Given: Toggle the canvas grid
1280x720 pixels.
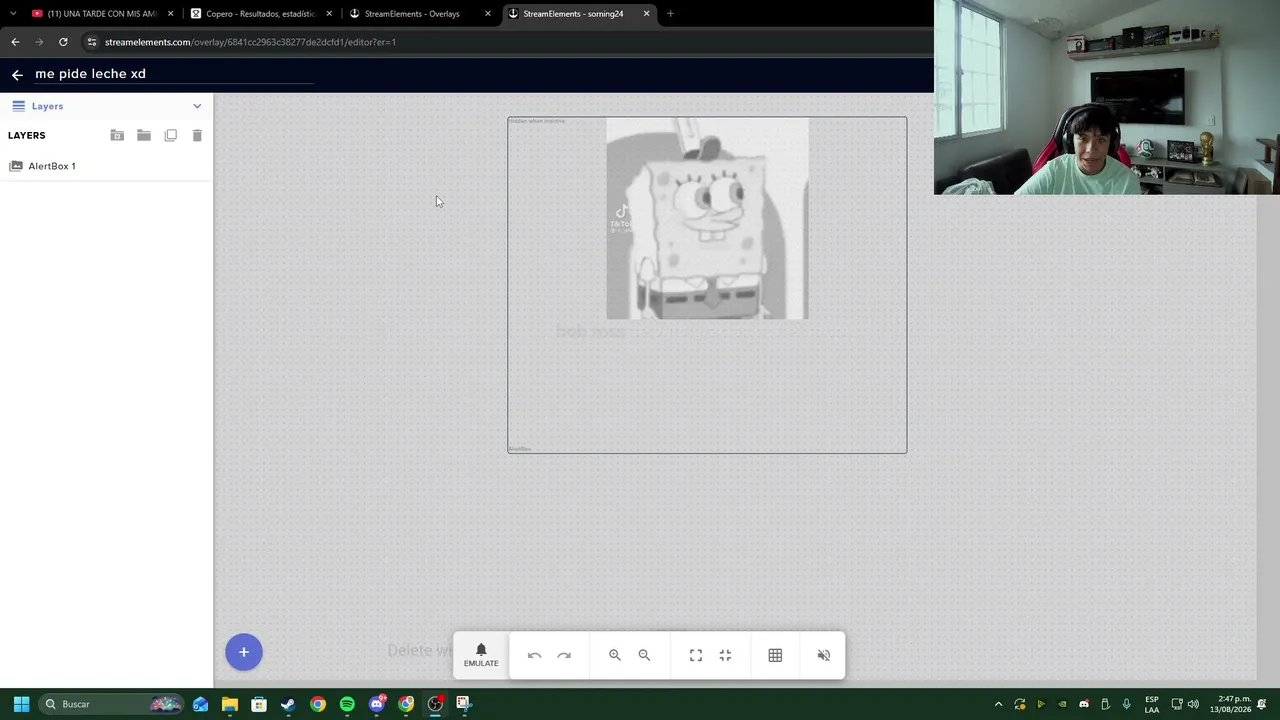Looking at the screenshot, I should (x=775, y=655).
